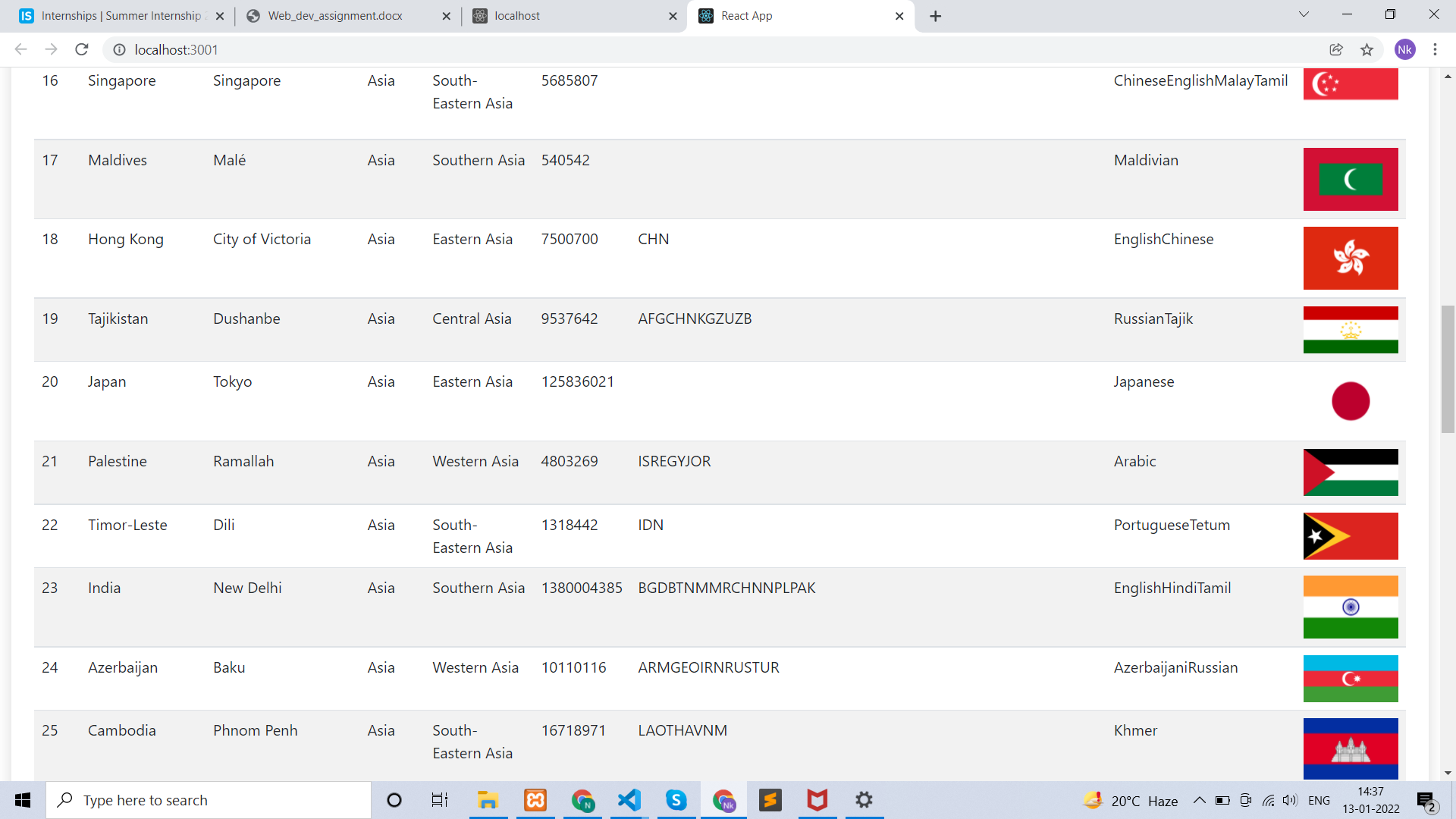The image size is (1456, 819).
Task: Click the Japan flag image
Action: (1351, 400)
